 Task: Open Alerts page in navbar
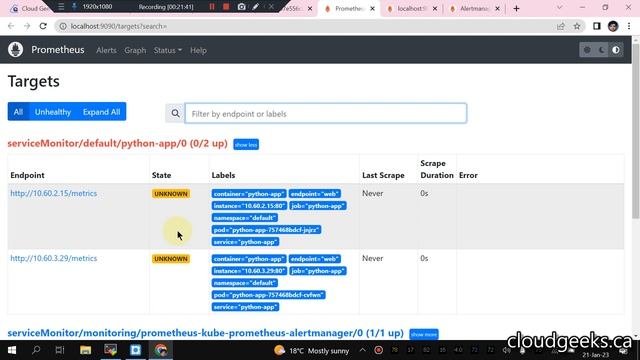(106, 50)
